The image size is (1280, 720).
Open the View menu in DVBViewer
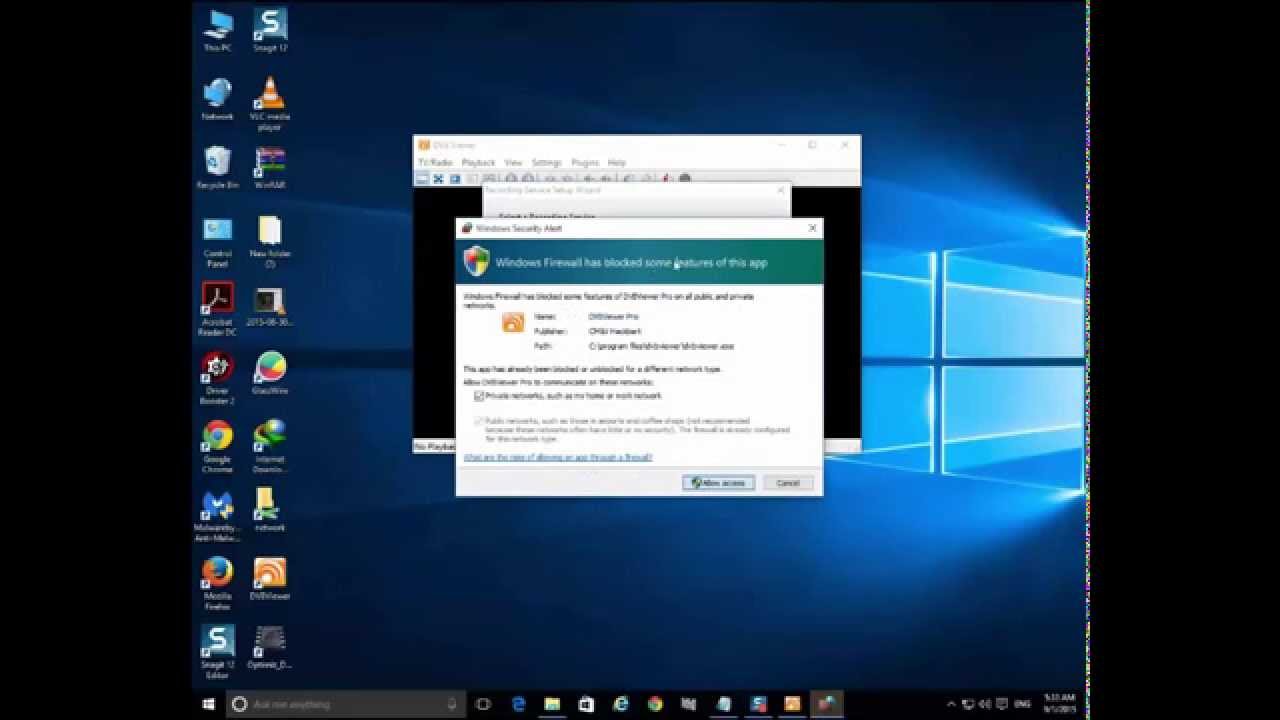tap(513, 162)
